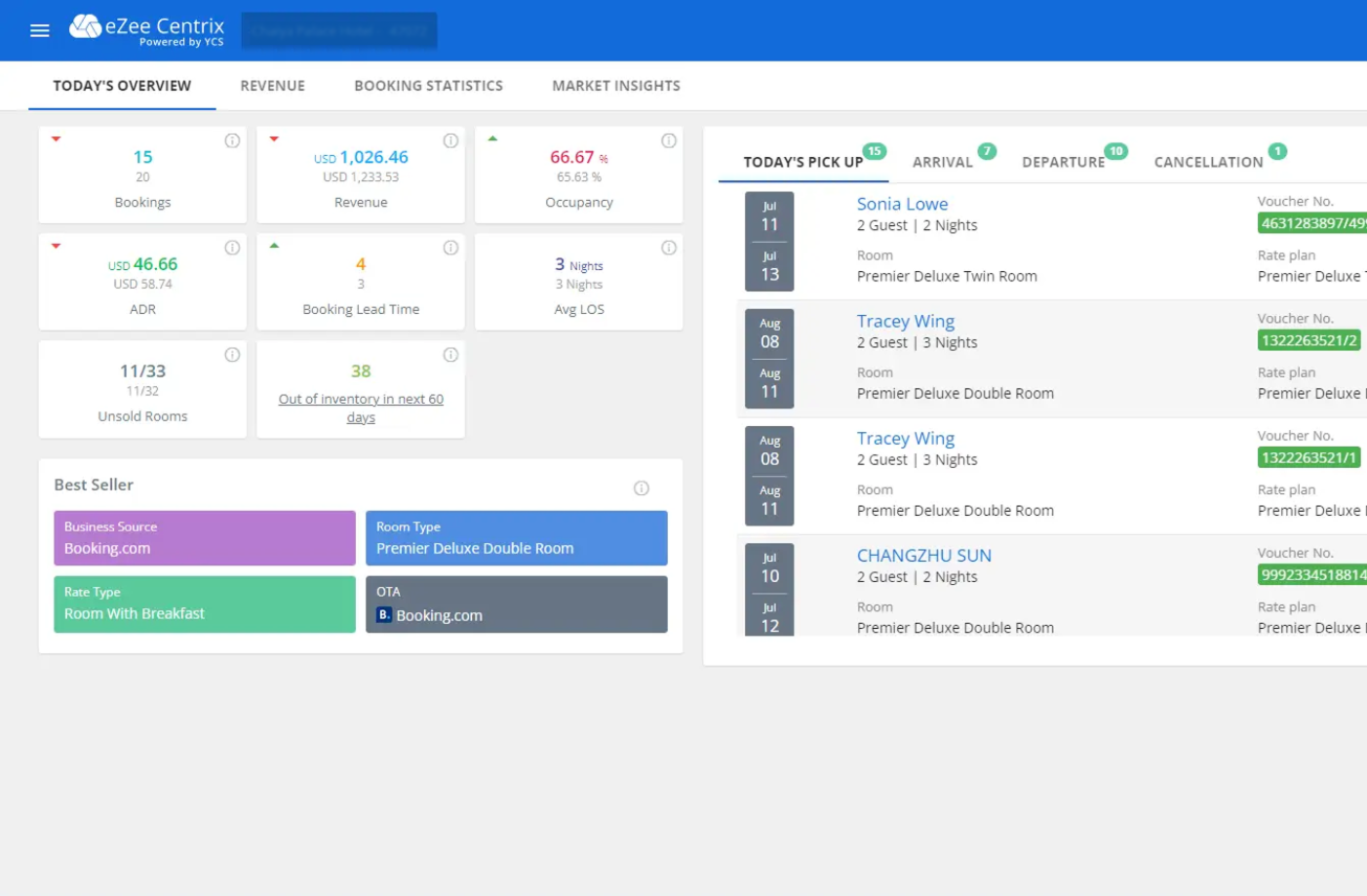This screenshot has width=1367, height=896.
Task: Click the purple Business Source tile
Action: click(x=205, y=538)
